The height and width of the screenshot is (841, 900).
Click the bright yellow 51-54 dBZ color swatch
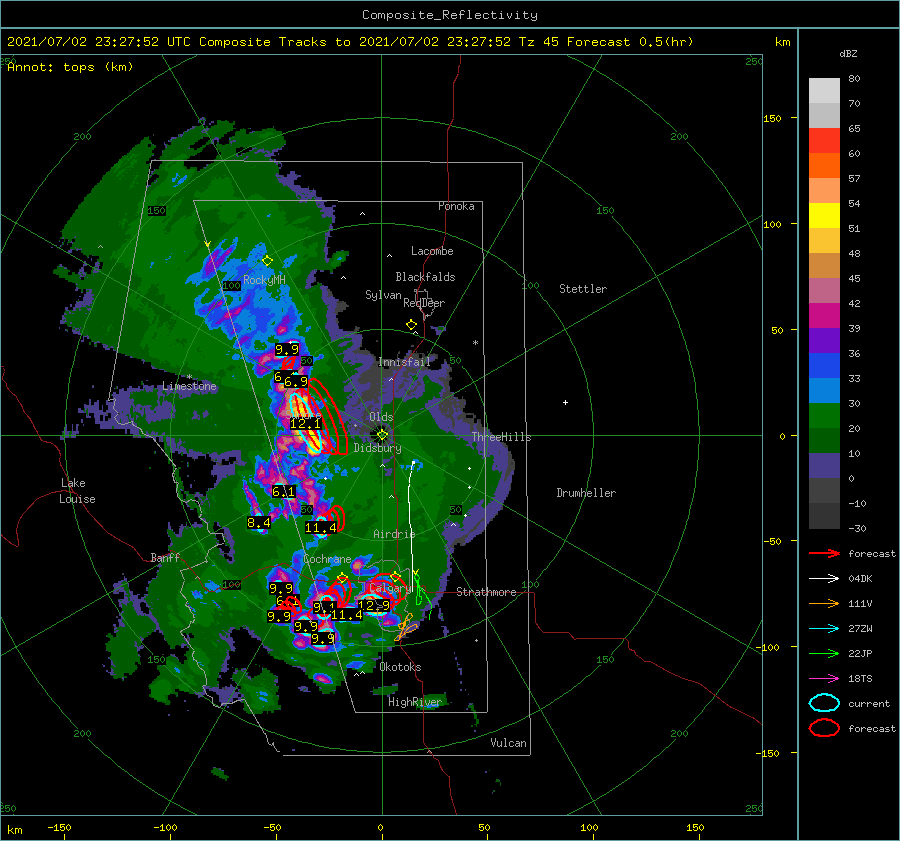pos(824,215)
